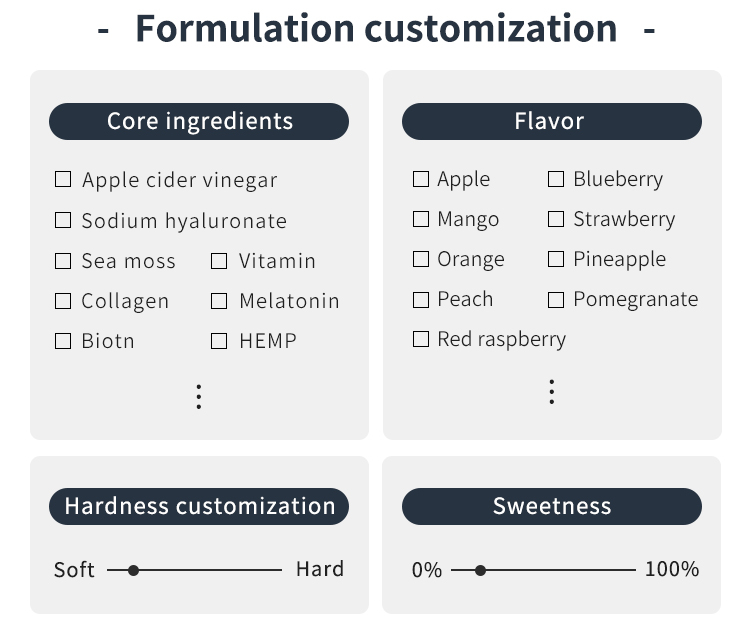This screenshot has height=636, width=750.
Task: Enable the Sea moss ingredient checkbox
Action: (x=63, y=261)
